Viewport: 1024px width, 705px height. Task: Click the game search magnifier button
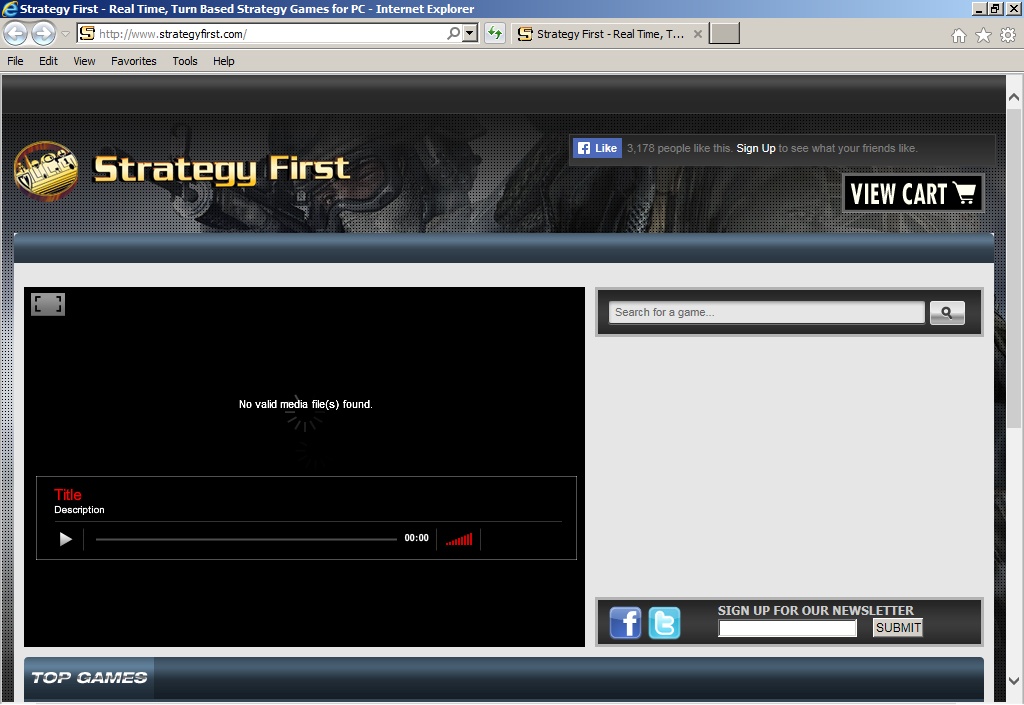tap(947, 313)
